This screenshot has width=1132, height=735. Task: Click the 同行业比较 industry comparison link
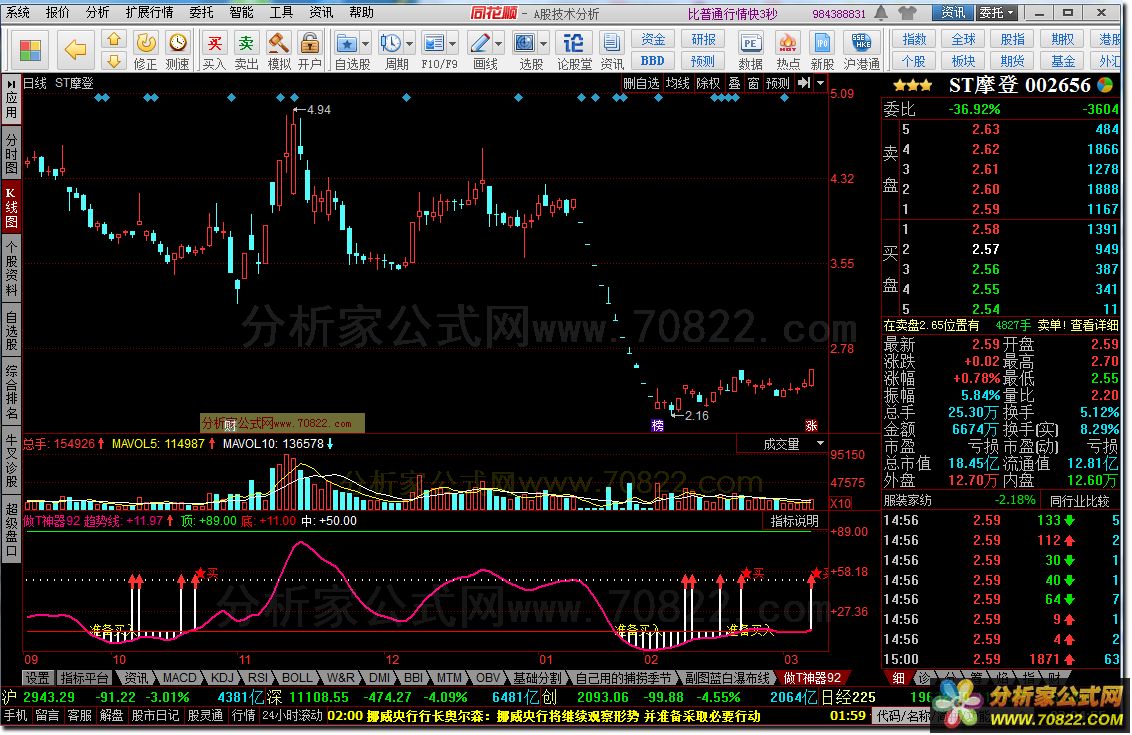[x=1079, y=500]
